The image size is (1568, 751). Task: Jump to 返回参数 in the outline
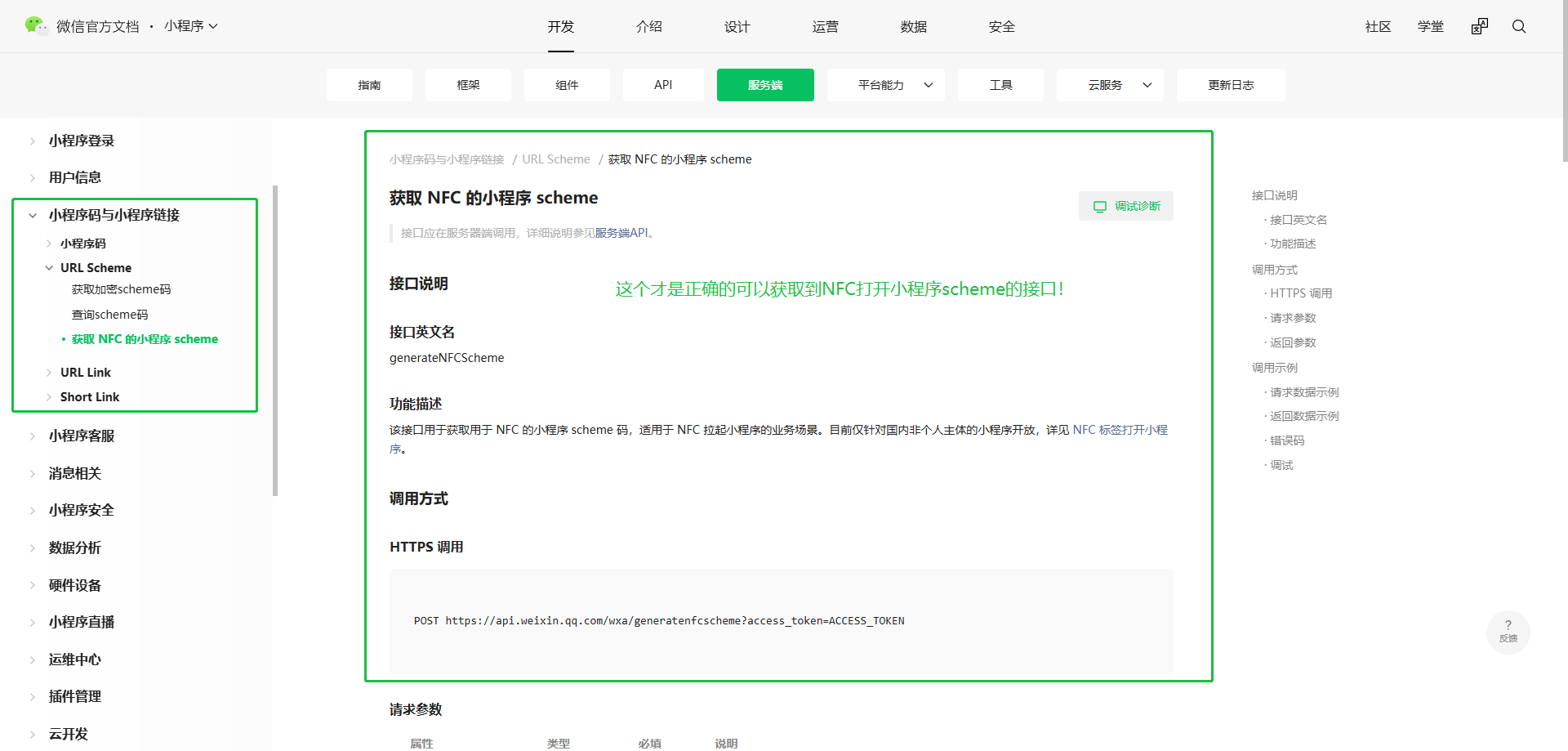coord(1293,342)
